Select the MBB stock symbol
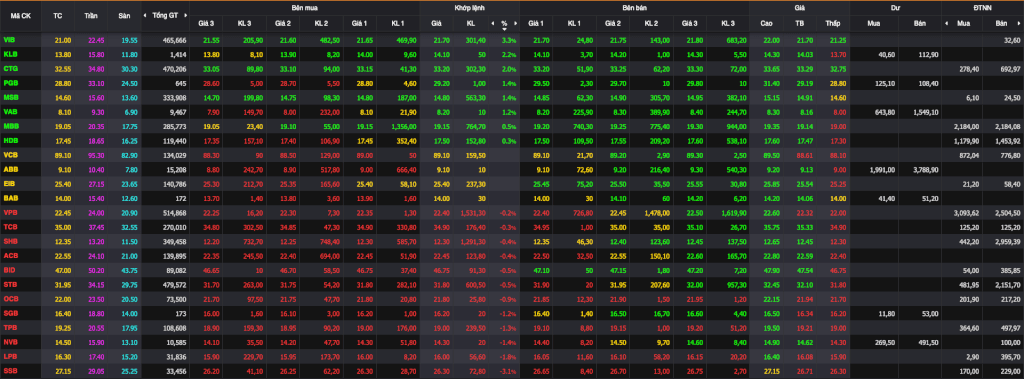 click(10, 126)
